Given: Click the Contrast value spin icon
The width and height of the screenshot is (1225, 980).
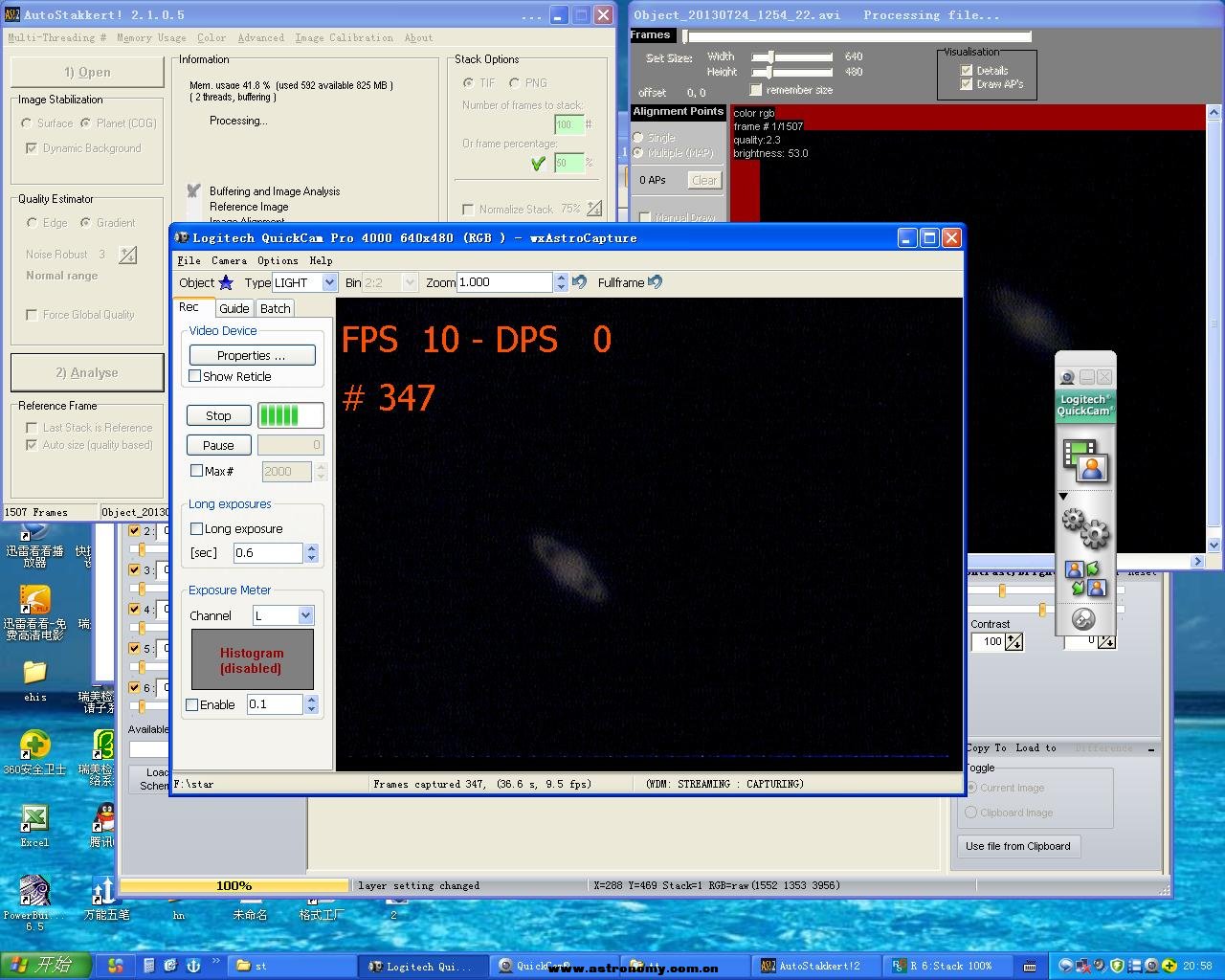Looking at the screenshot, I should point(1013,642).
